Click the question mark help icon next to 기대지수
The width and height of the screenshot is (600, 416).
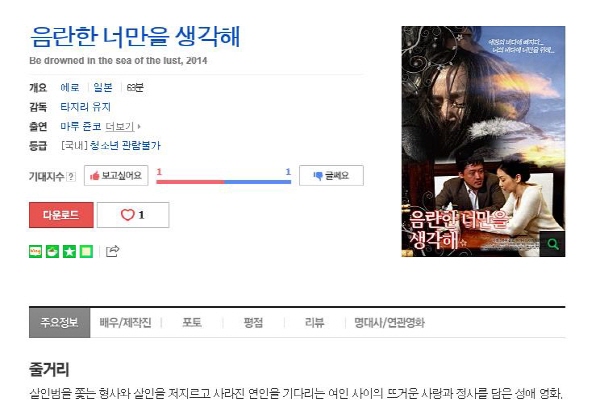[x=71, y=176]
